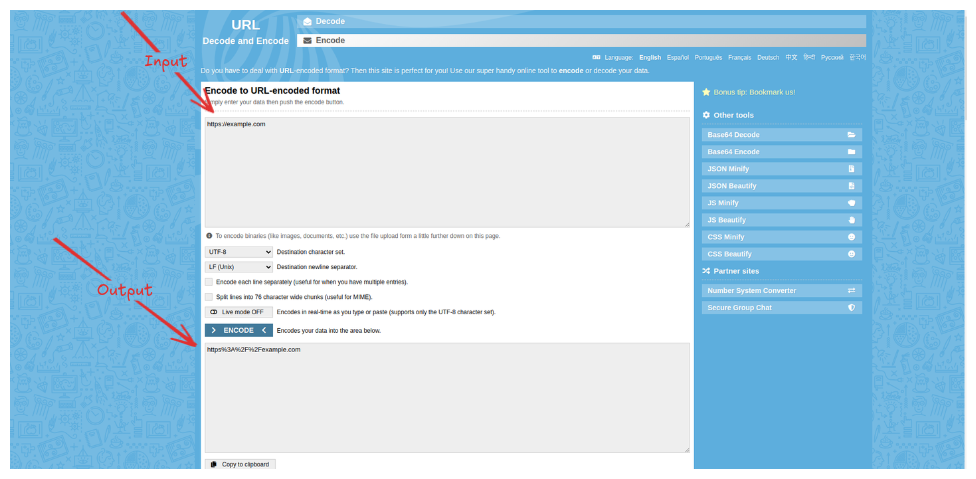Enable Encode each line separately checkbox

point(209,282)
